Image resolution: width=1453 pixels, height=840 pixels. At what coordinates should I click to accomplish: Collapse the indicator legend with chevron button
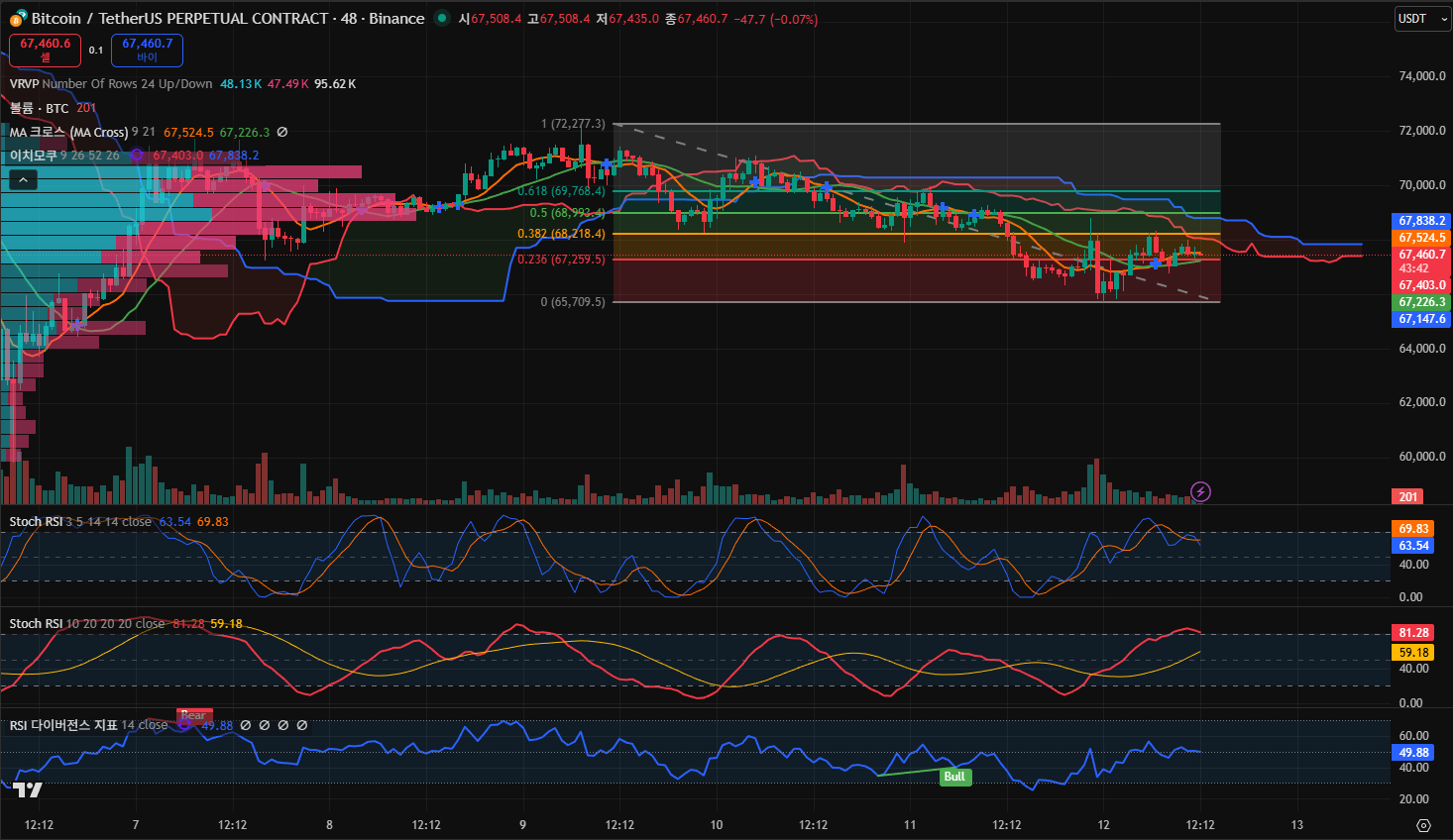[x=23, y=179]
